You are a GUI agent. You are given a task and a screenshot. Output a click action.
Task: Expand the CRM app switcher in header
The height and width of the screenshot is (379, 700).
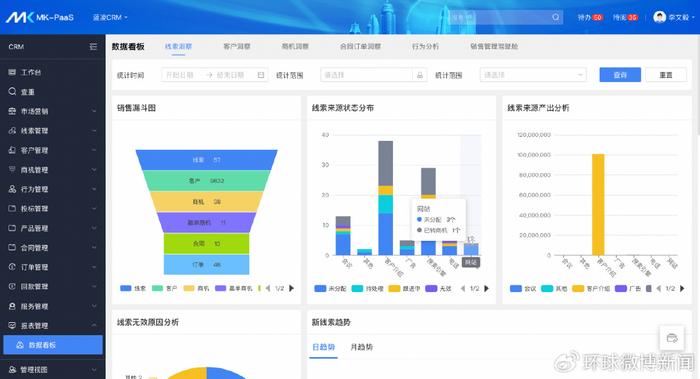[110, 17]
